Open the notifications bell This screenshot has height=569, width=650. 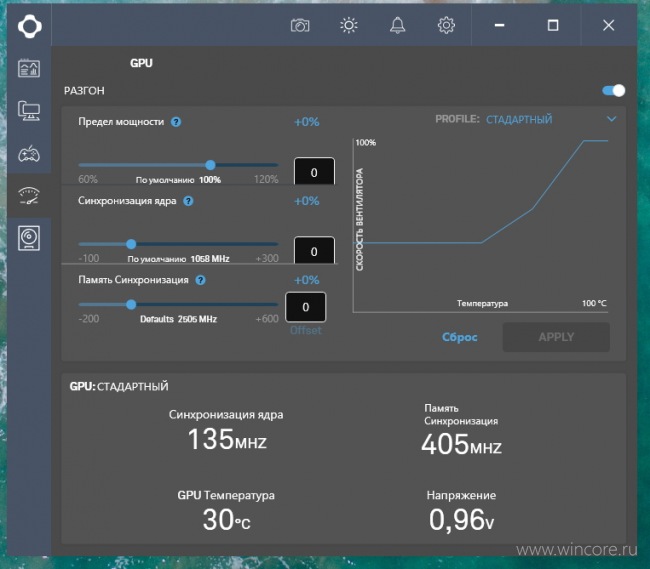tap(397, 26)
